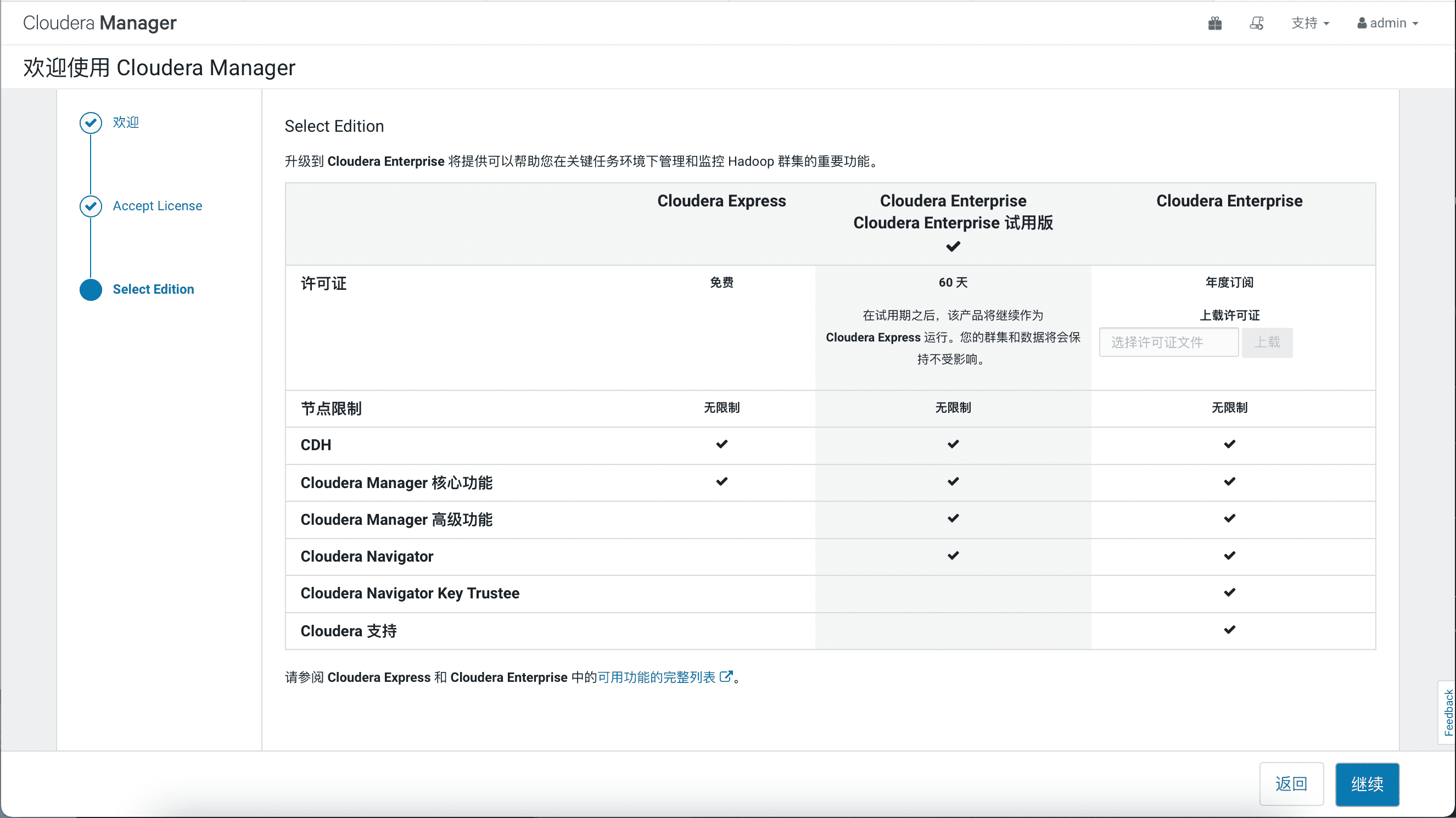
Task: Click the 上载 upload button
Action: 1267,343
